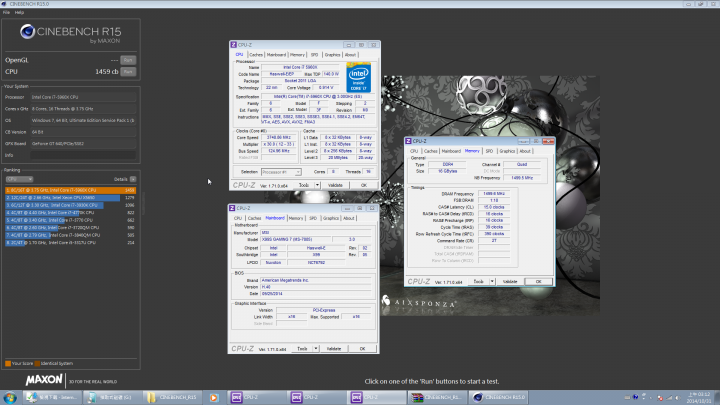Screen dimensions: 720x405
Task: Select ranking row 5 Core i7-3770
Action: 70,220
